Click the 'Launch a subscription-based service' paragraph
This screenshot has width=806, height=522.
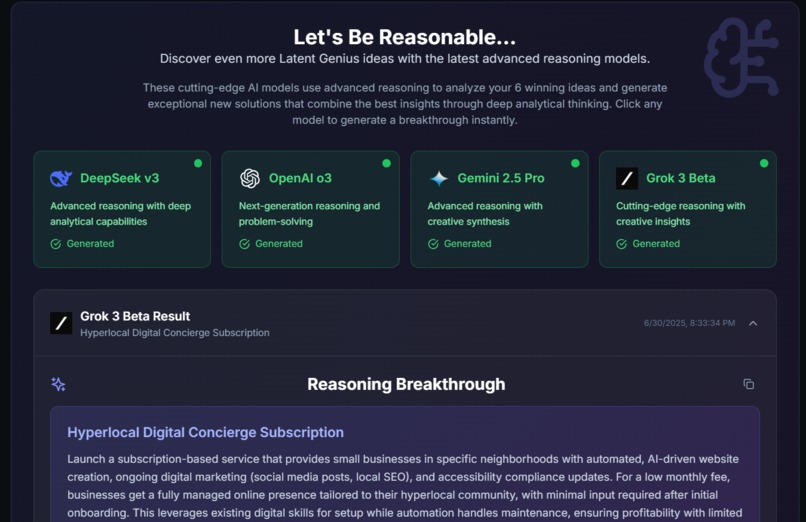click(405, 486)
